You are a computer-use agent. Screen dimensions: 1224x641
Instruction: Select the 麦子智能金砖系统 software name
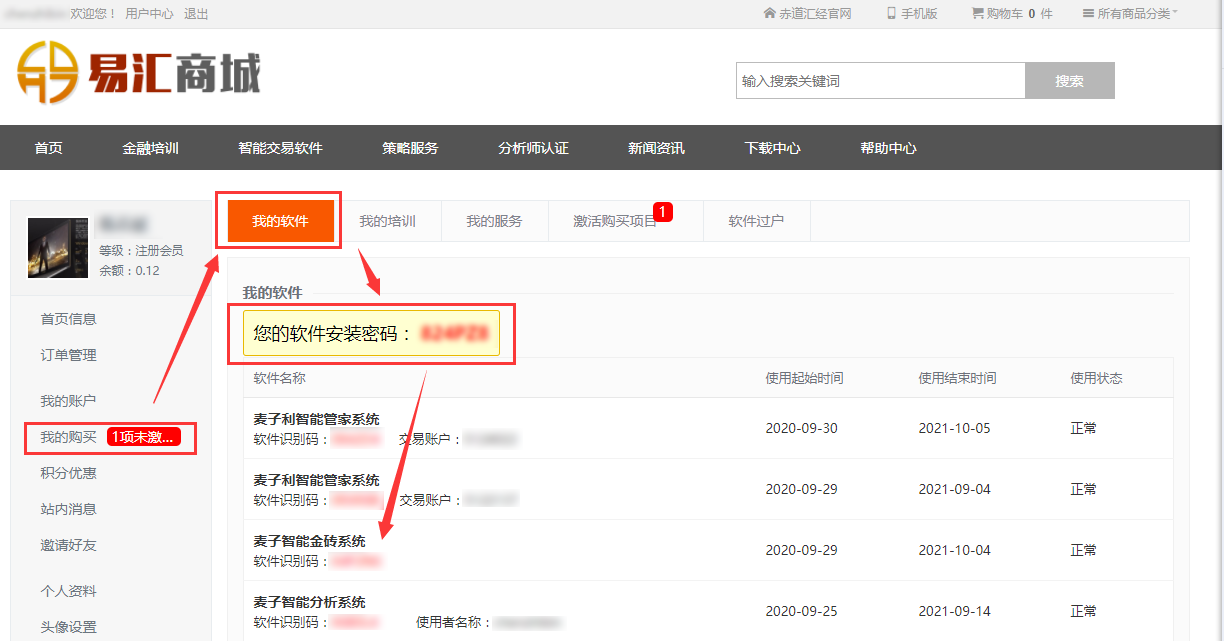310,541
